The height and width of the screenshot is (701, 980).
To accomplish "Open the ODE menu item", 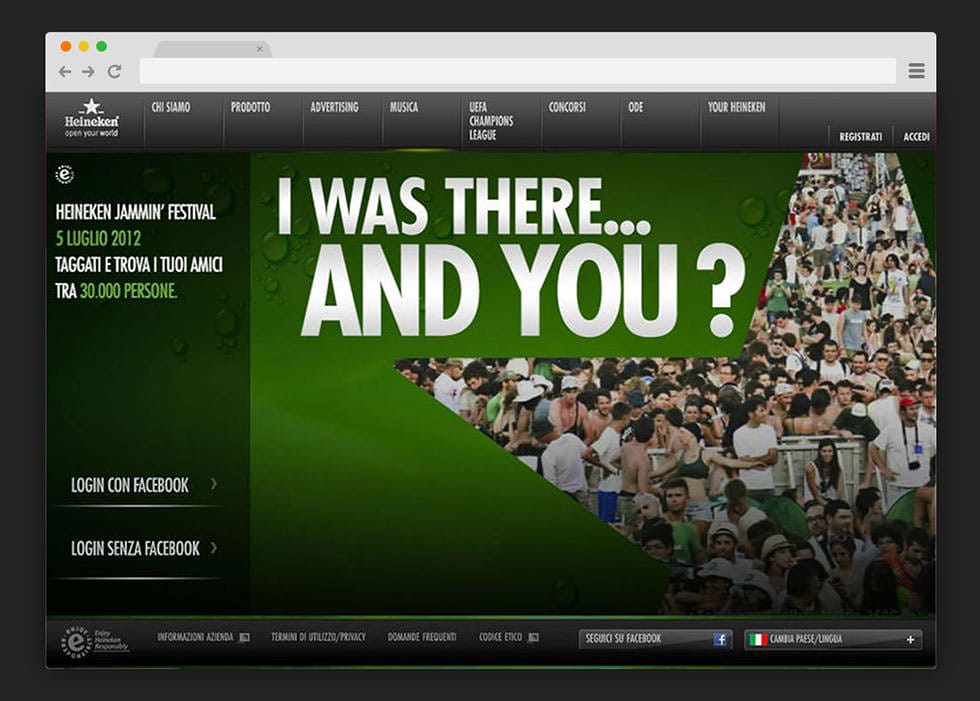I will [636, 107].
